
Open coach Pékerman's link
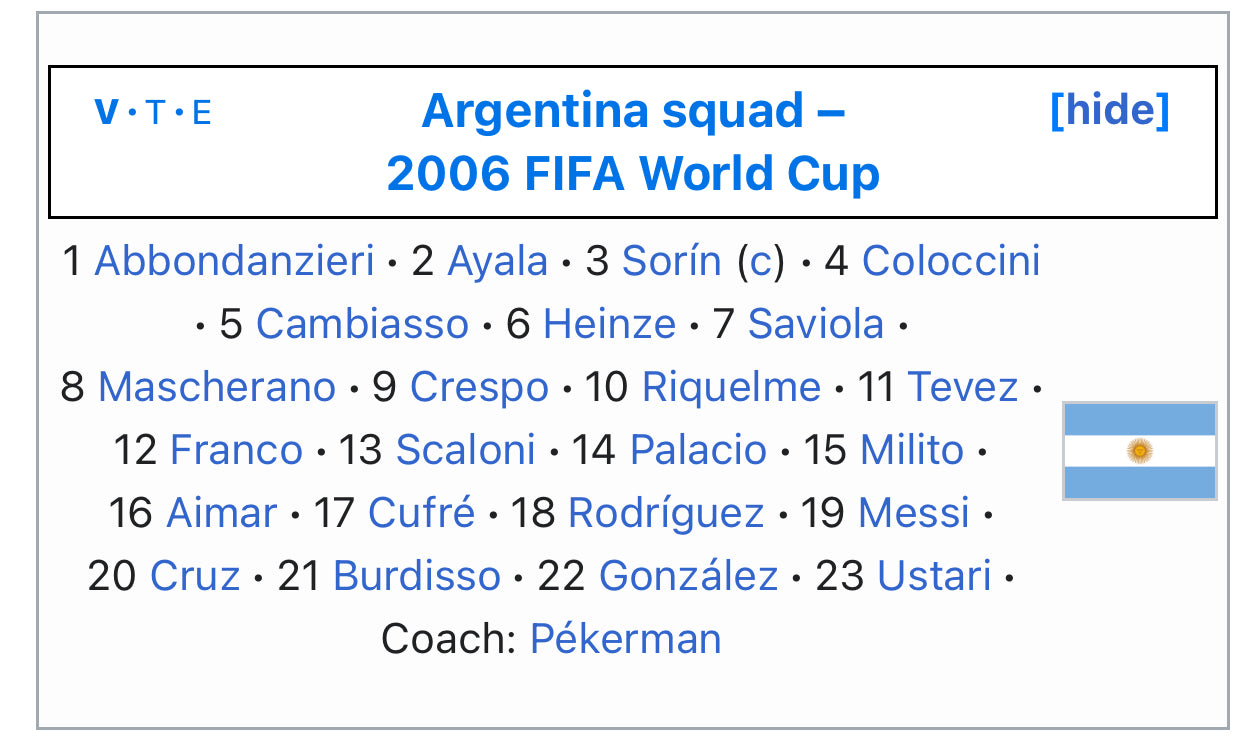tap(625, 638)
